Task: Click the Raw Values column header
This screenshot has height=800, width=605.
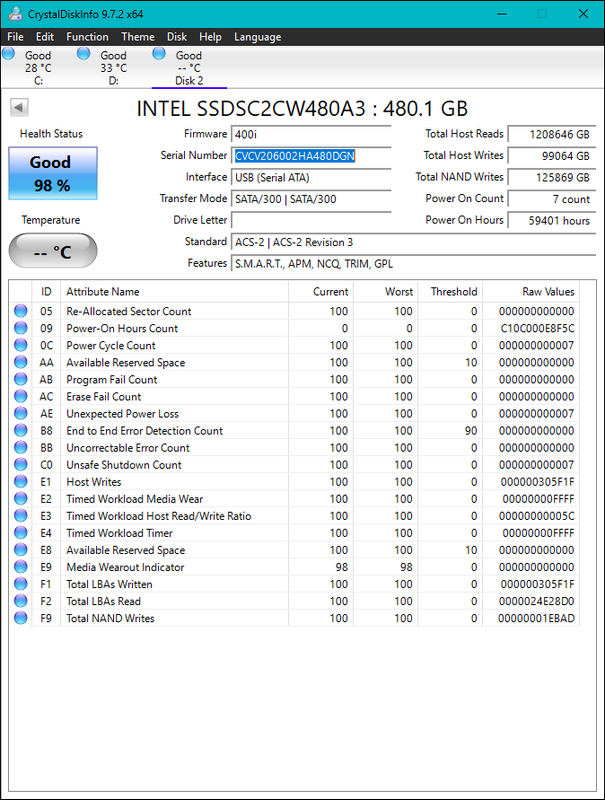Action: [x=531, y=291]
